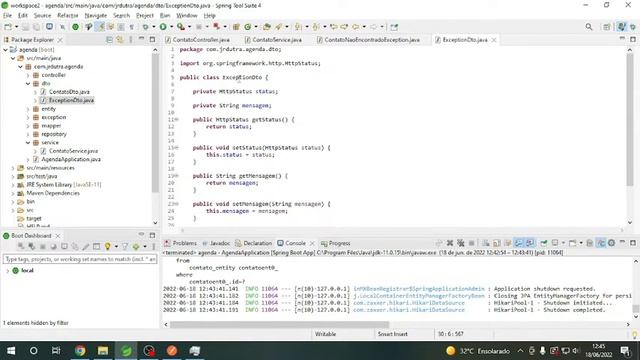Click the Boot Dashboard lightbulb icon
Image resolution: width=640 pixels, height=360 pixels.
(x=107, y=247)
